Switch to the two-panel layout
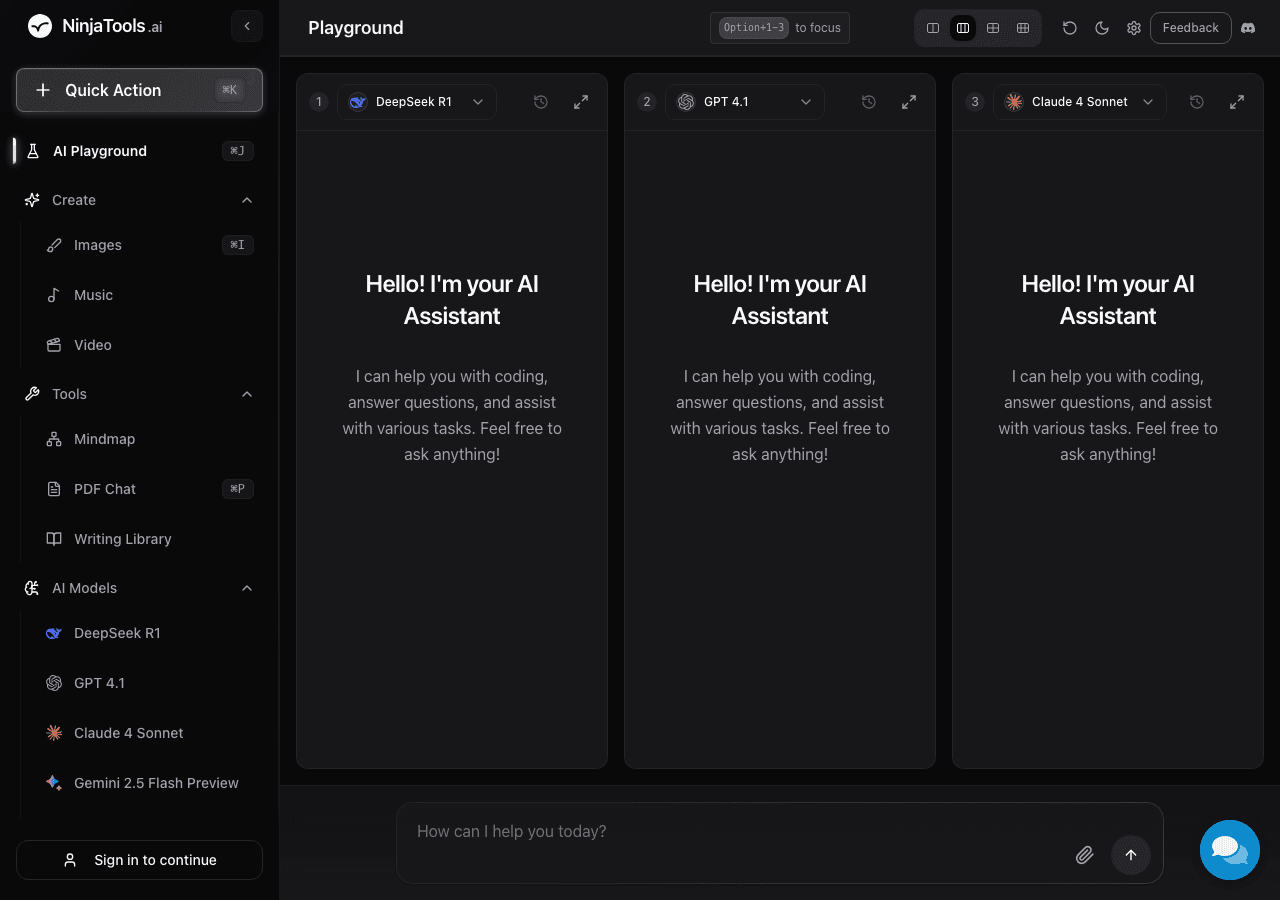Screen dimensions: 1280x900 click(933, 28)
